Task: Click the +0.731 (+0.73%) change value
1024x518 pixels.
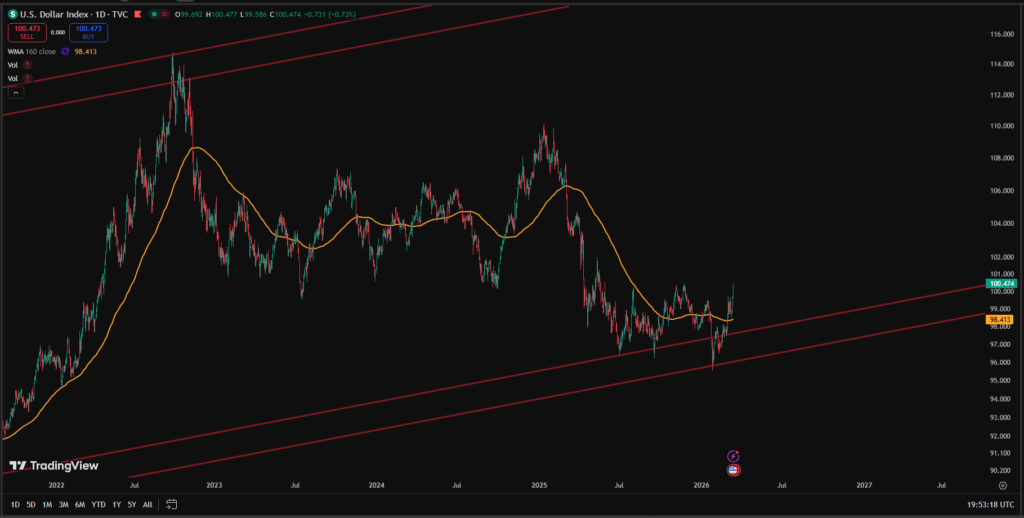Action: pyautogui.click(x=330, y=14)
